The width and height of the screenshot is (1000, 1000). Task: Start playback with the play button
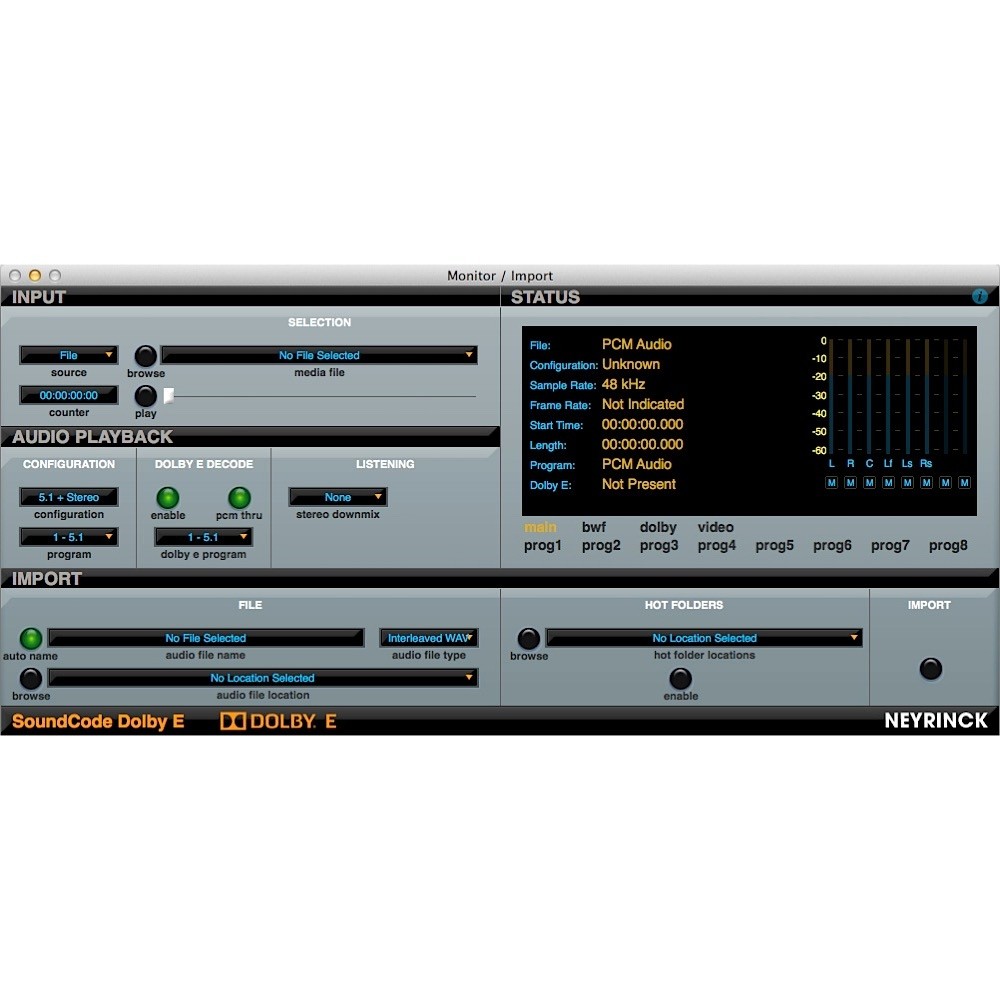point(145,396)
